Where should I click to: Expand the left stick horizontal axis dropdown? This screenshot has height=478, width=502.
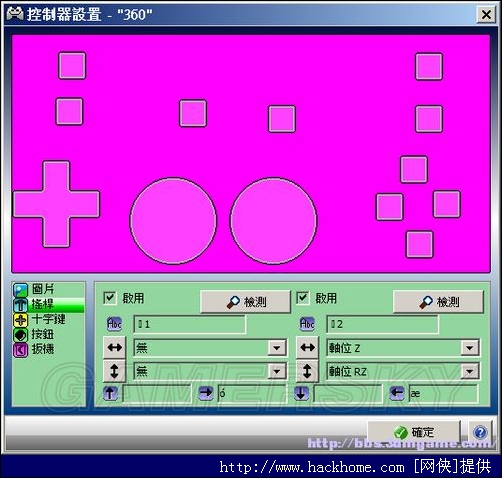click(277, 348)
